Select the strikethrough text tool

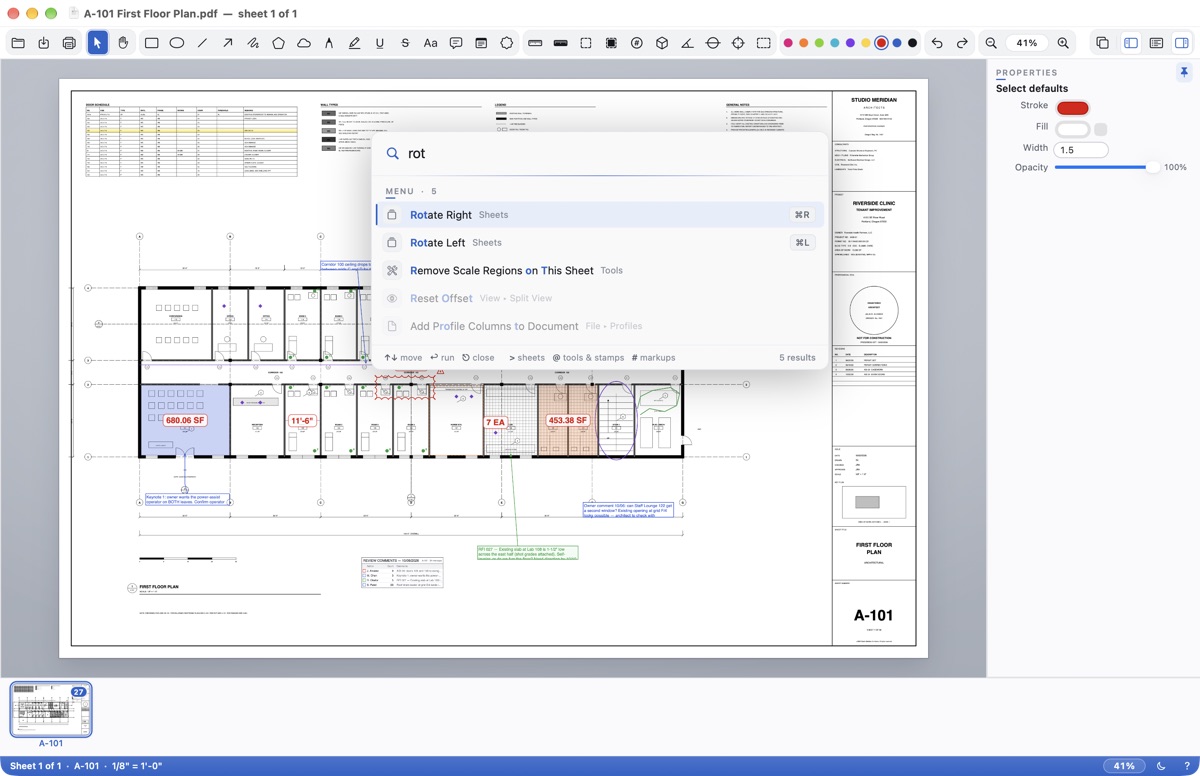(405, 43)
